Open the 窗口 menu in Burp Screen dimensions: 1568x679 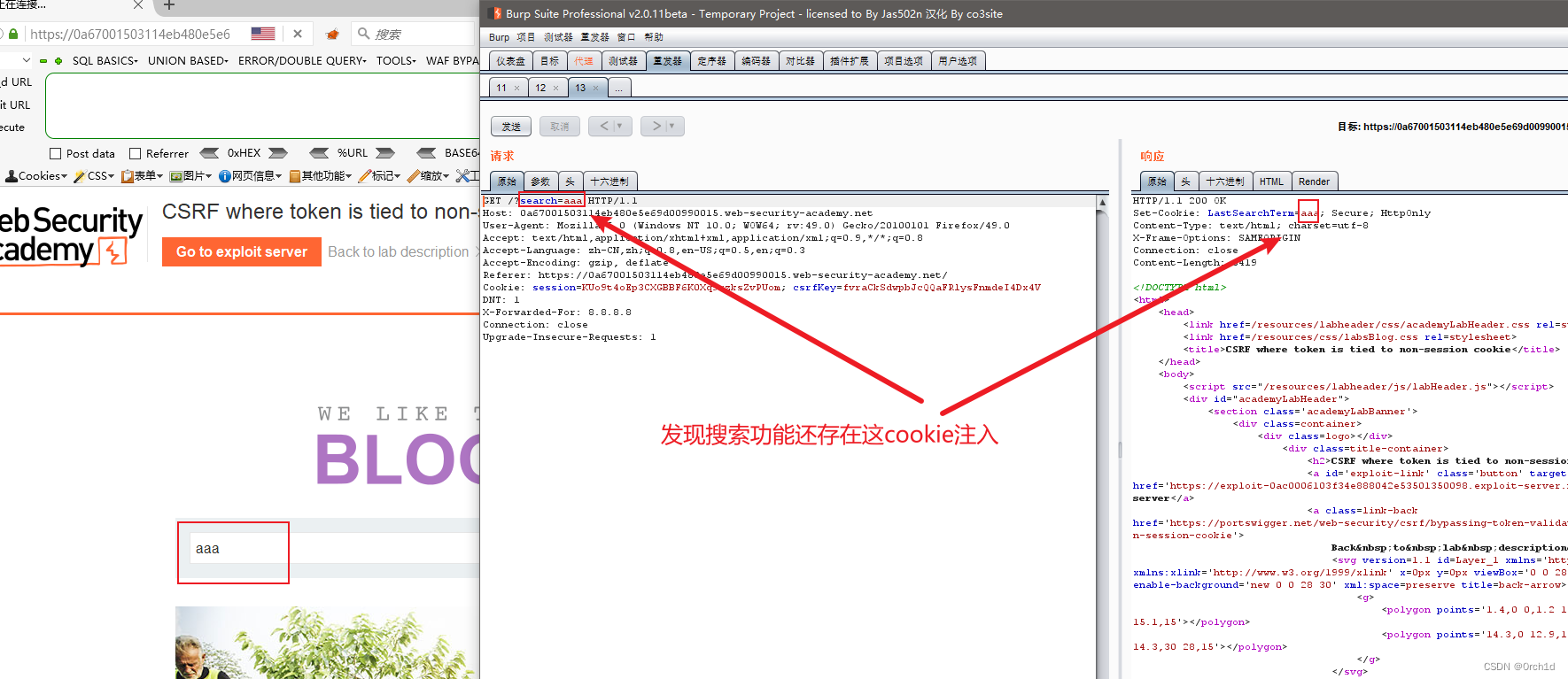pos(626,37)
